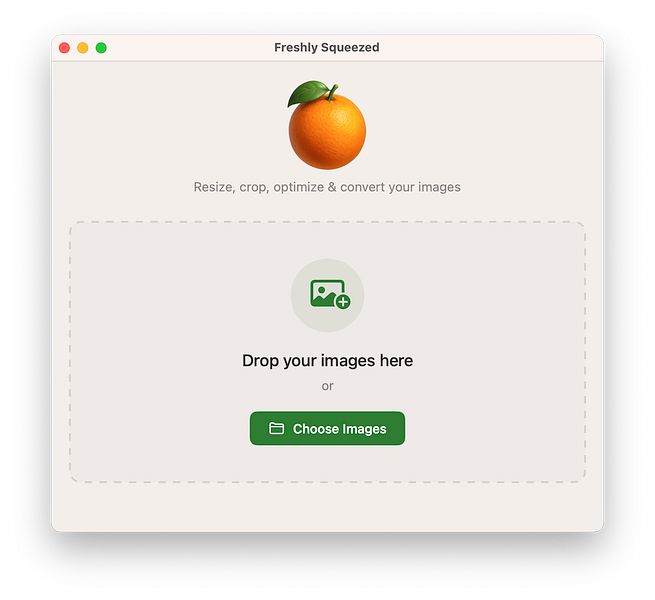
Task: Click the orange's green stem
Action: coord(333,92)
